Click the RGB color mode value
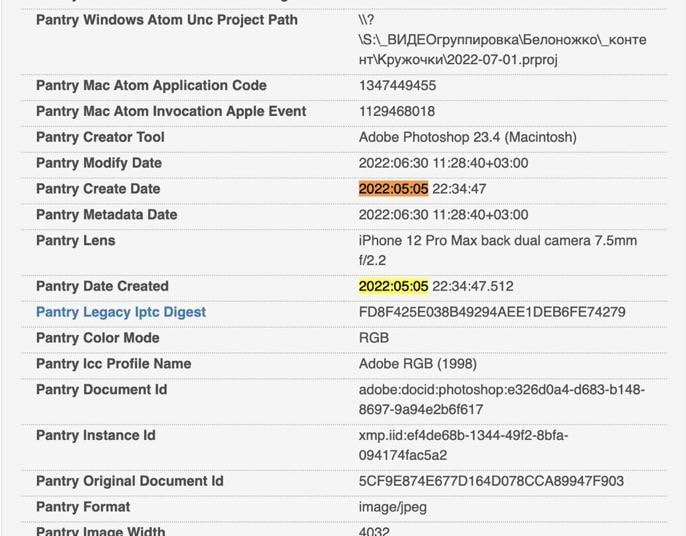This screenshot has width=686, height=536. [374, 338]
